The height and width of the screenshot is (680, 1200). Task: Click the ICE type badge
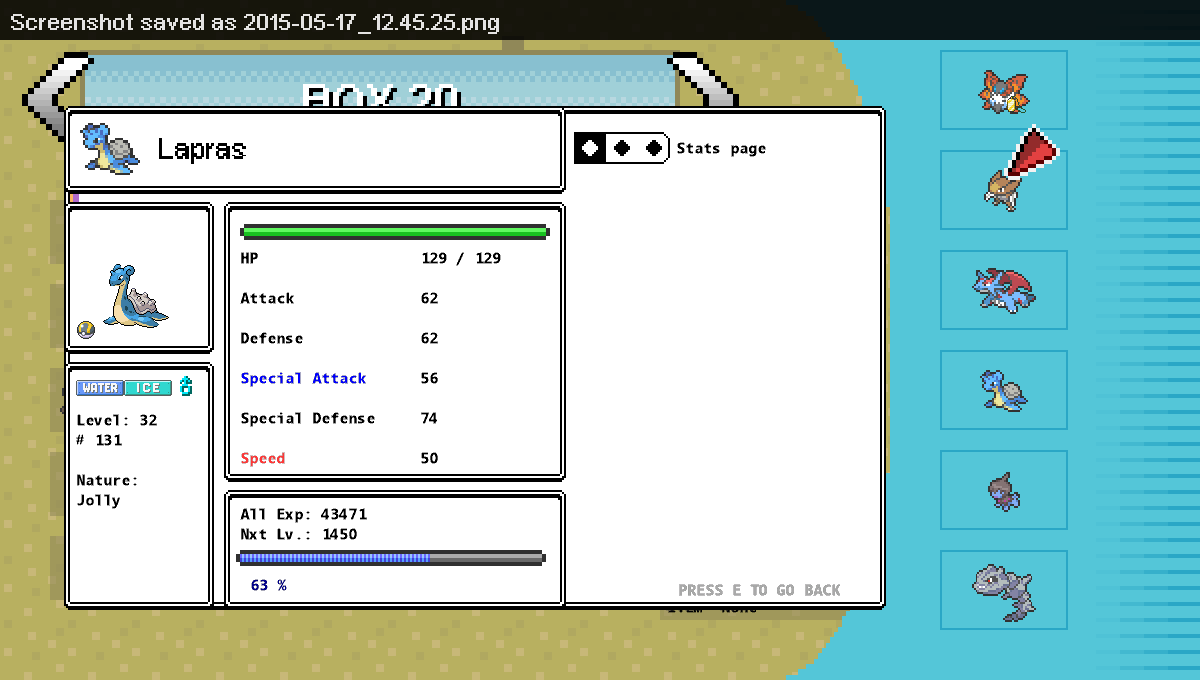pyautogui.click(x=148, y=388)
